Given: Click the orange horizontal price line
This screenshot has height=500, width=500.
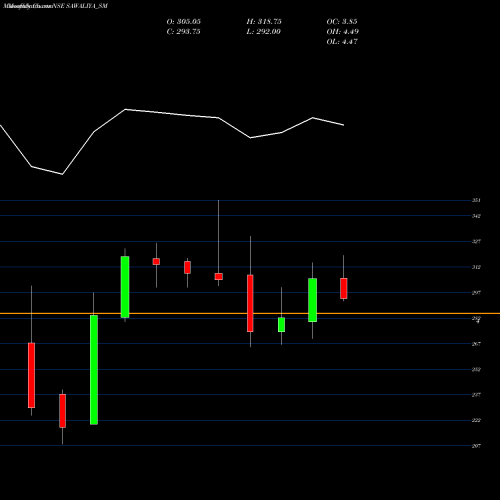Looking at the screenshot, I should coord(250,313).
